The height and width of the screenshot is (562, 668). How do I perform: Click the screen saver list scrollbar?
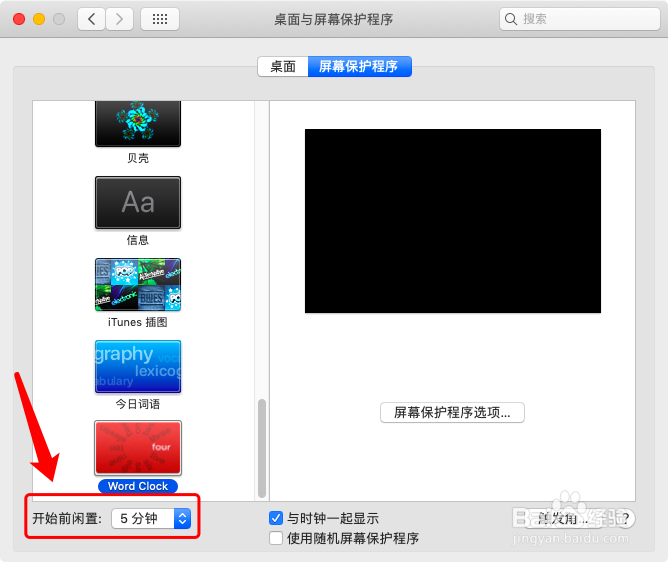[x=262, y=448]
